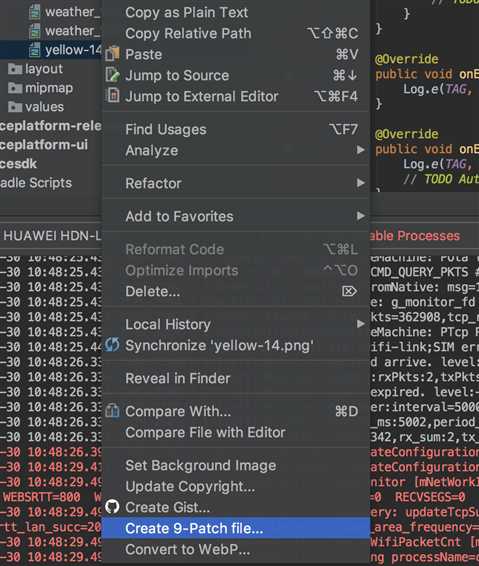Click the GitHub icon beside Create Gist
This screenshot has width=479, height=566.
[112, 507]
